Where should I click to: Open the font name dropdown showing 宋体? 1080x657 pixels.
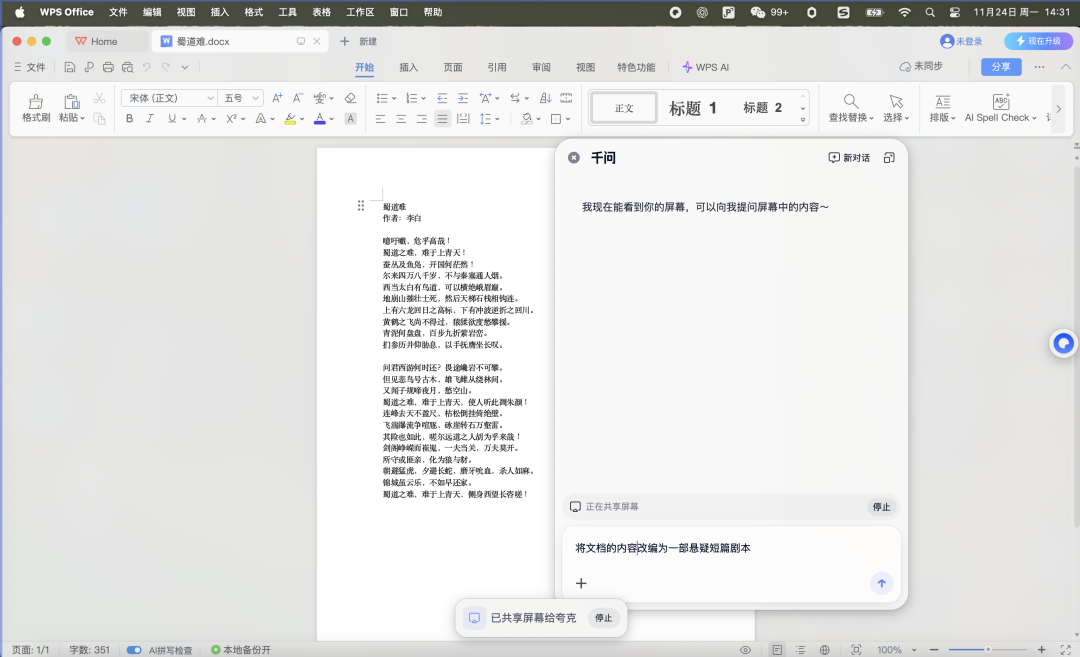pos(167,97)
